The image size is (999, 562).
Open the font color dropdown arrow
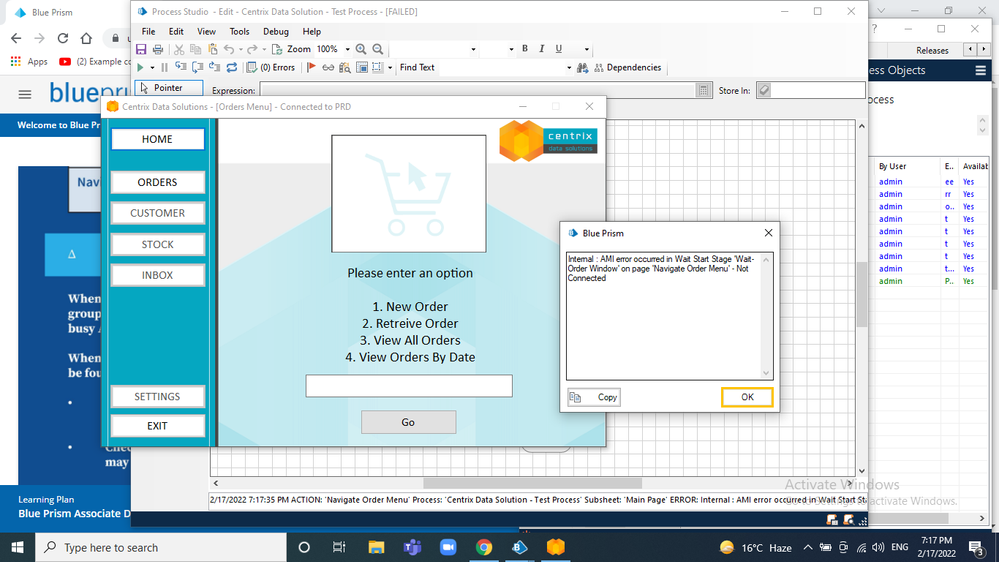[x=587, y=49]
